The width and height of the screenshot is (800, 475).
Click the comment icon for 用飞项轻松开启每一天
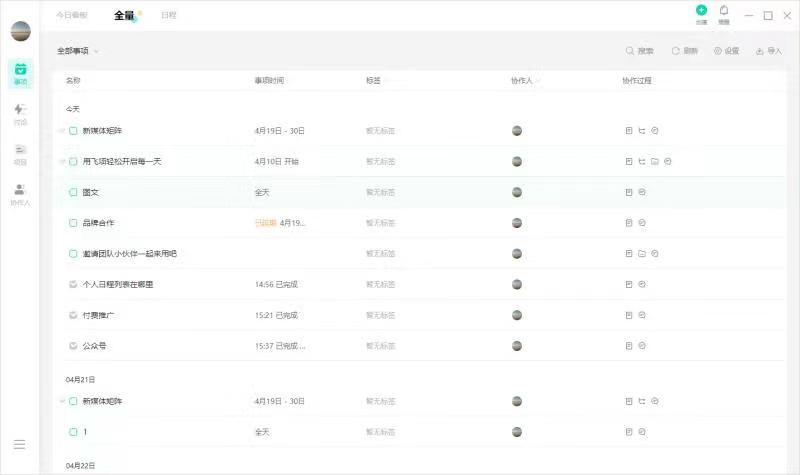pyautogui.click(x=667, y=161)
